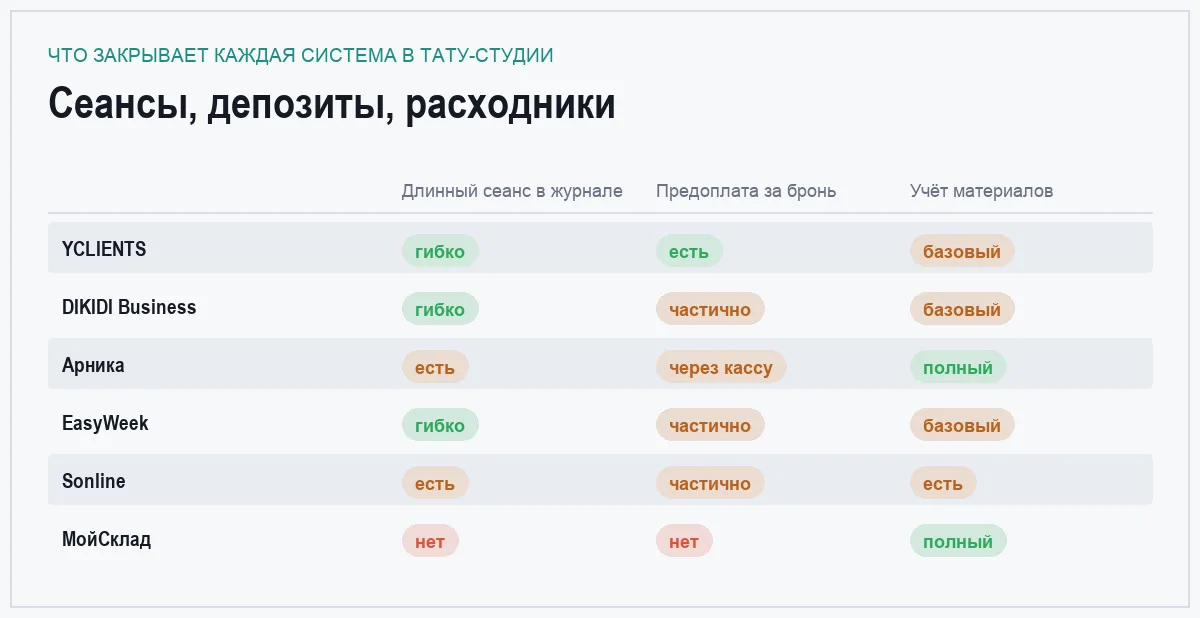The height and width of the screenshot is (618, 1200).
Task: Select the EasyWeek row name
Action: (105, 423)
